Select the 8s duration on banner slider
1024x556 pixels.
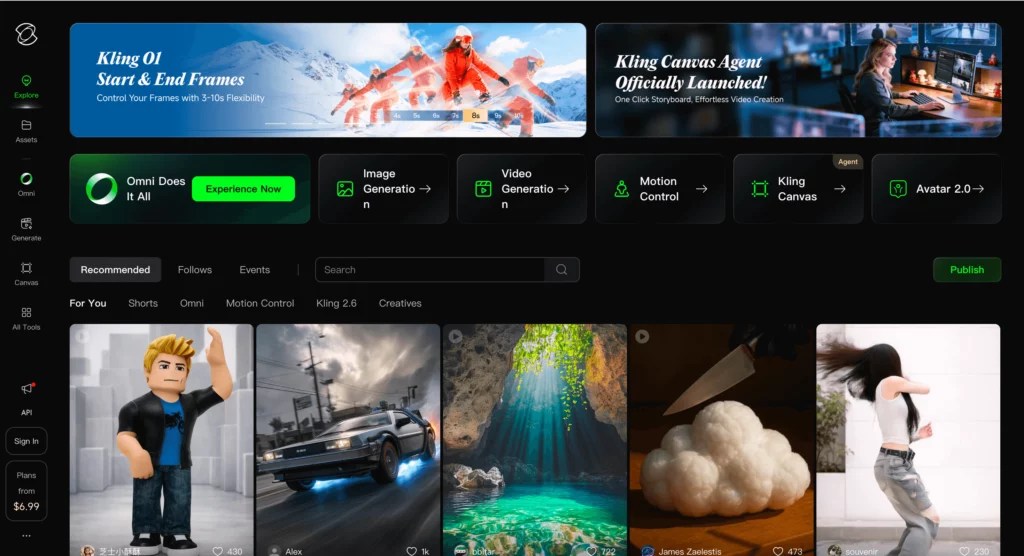click(476, 115)
